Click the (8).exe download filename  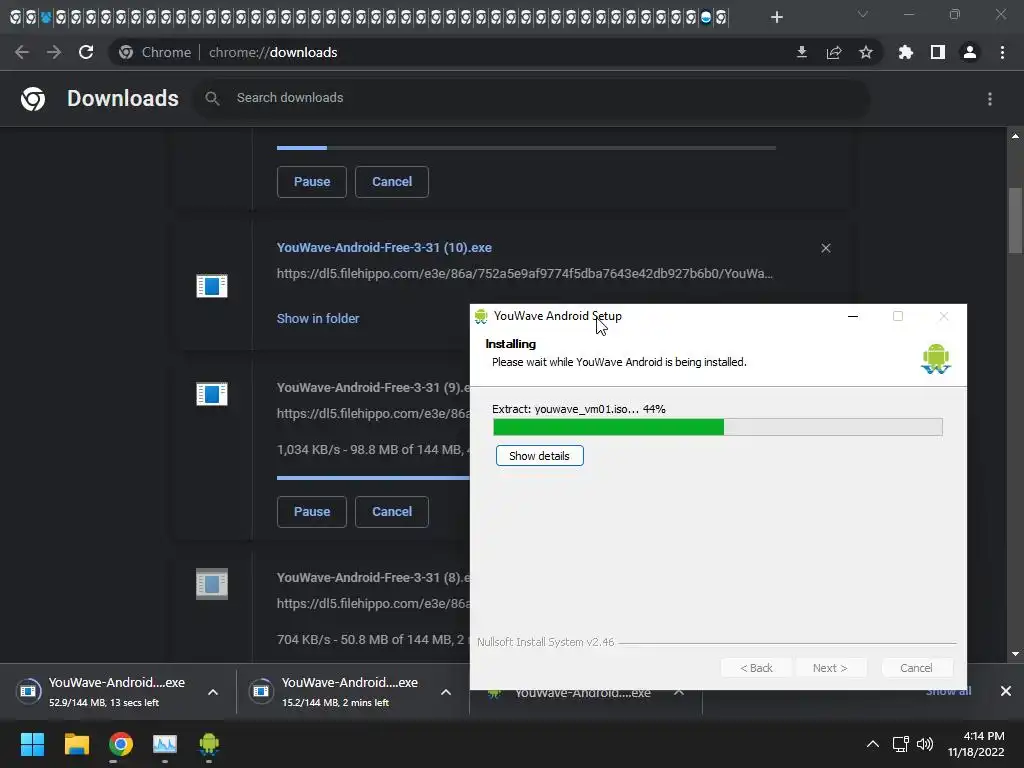tap(373, 577)
